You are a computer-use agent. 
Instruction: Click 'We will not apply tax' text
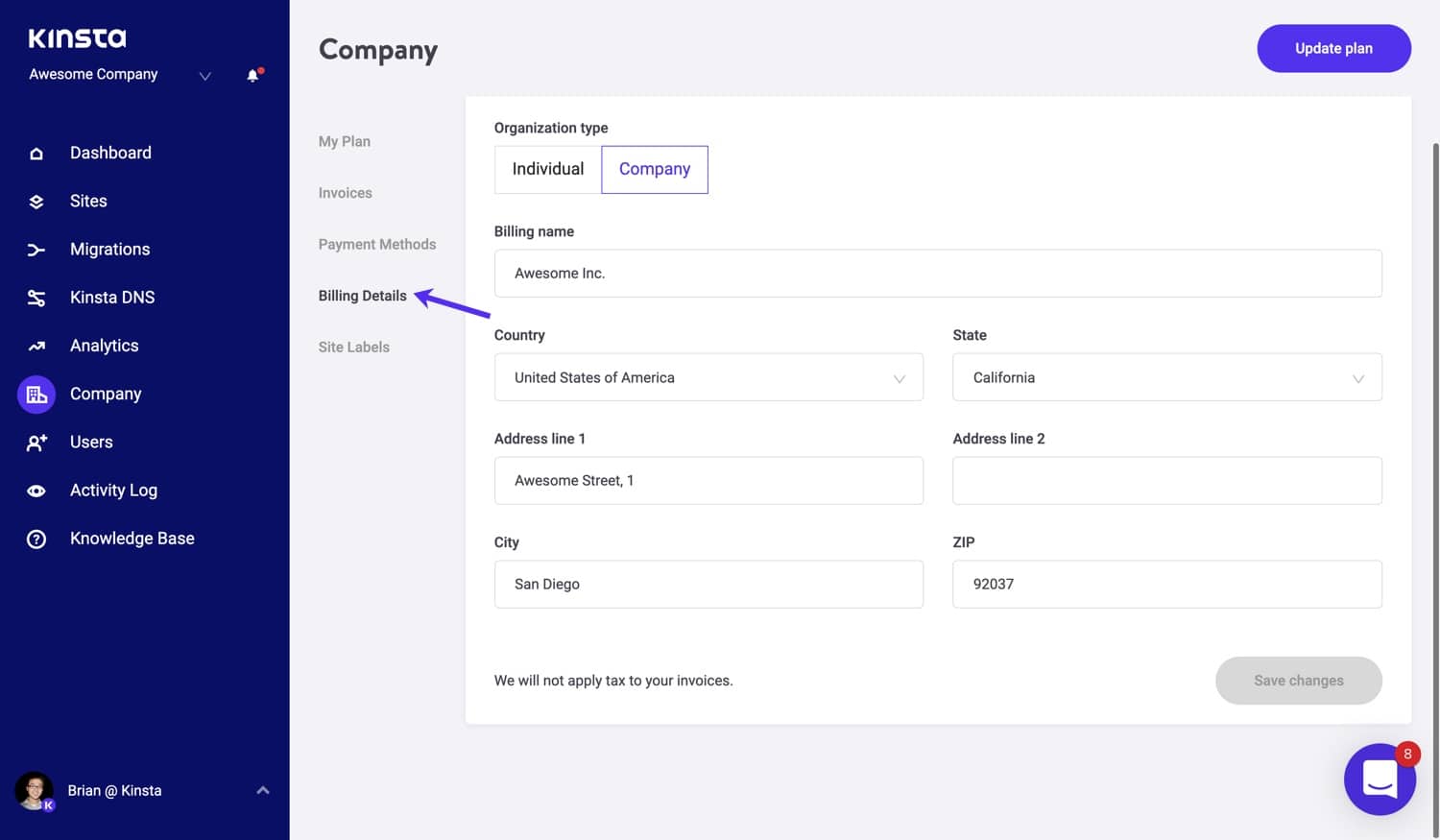(x=613, y=681)
